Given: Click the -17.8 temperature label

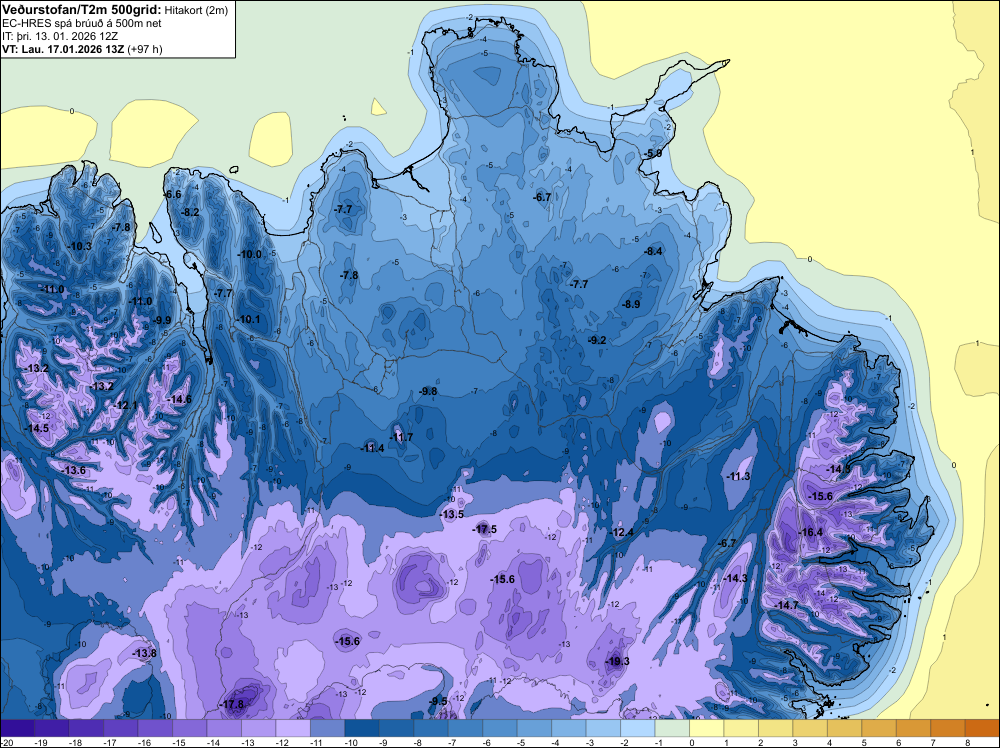Looking at the screenshot, I should click(x=232, y=705).
